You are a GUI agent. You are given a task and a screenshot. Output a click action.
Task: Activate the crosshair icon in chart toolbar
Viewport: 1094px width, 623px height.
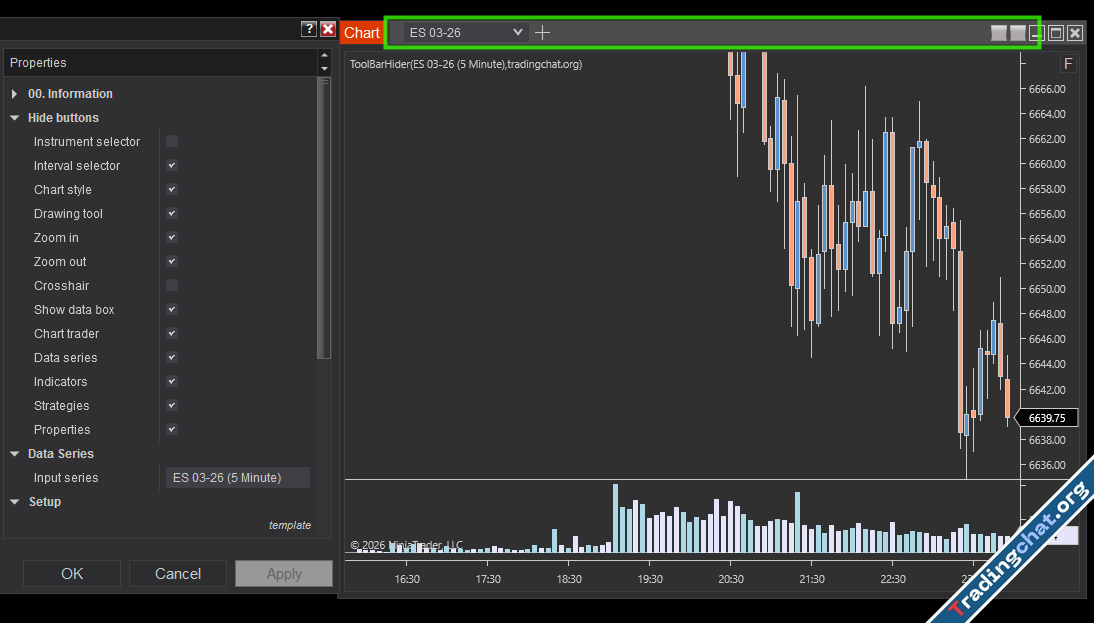click(542, 32)
